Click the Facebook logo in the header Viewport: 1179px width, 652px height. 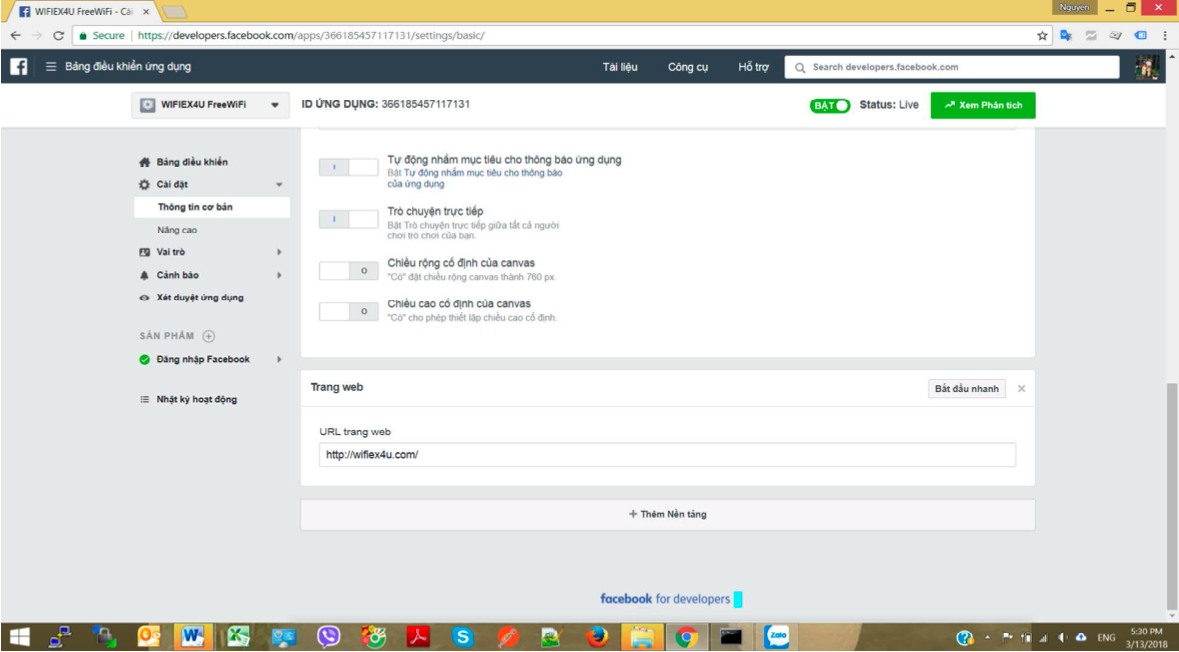(x=19, y=67)
